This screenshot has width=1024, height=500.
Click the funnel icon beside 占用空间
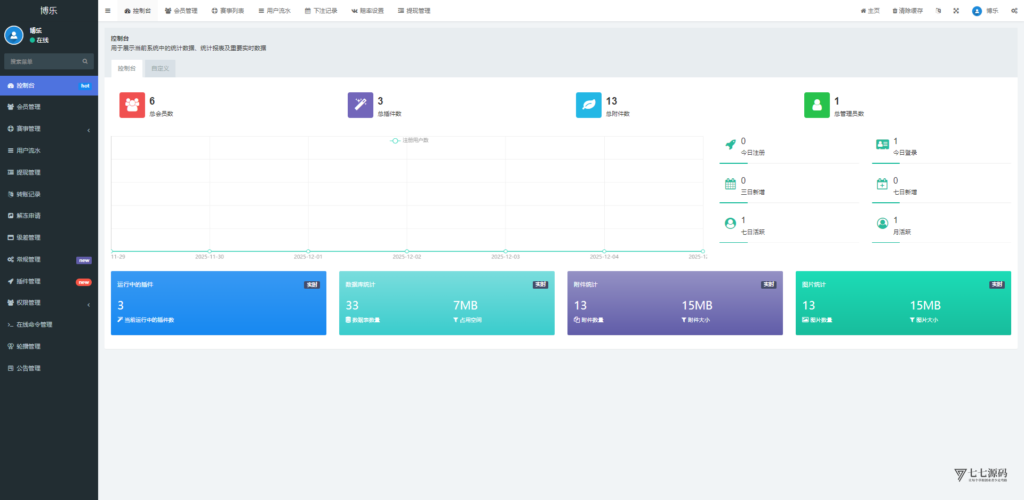pos(455,320)
